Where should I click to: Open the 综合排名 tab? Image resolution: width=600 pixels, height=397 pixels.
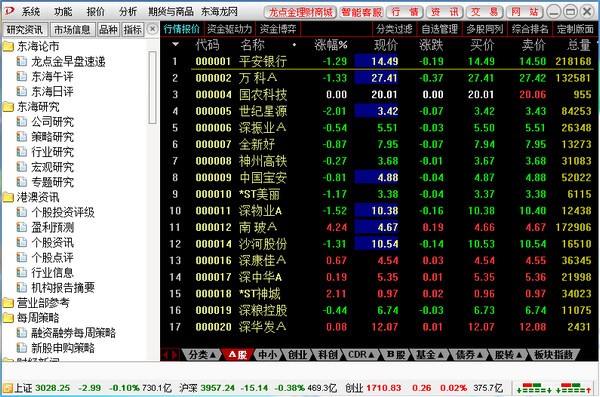pos(530,29)
